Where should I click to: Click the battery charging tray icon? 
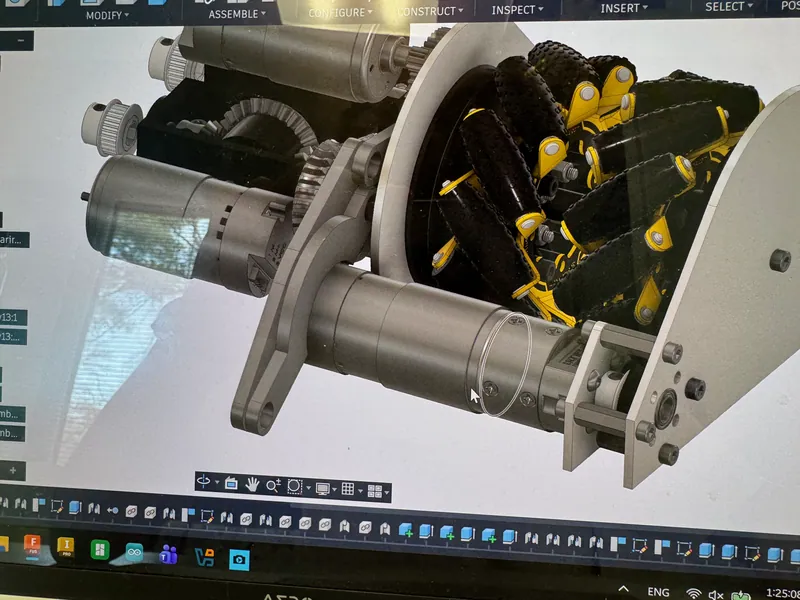740,595
